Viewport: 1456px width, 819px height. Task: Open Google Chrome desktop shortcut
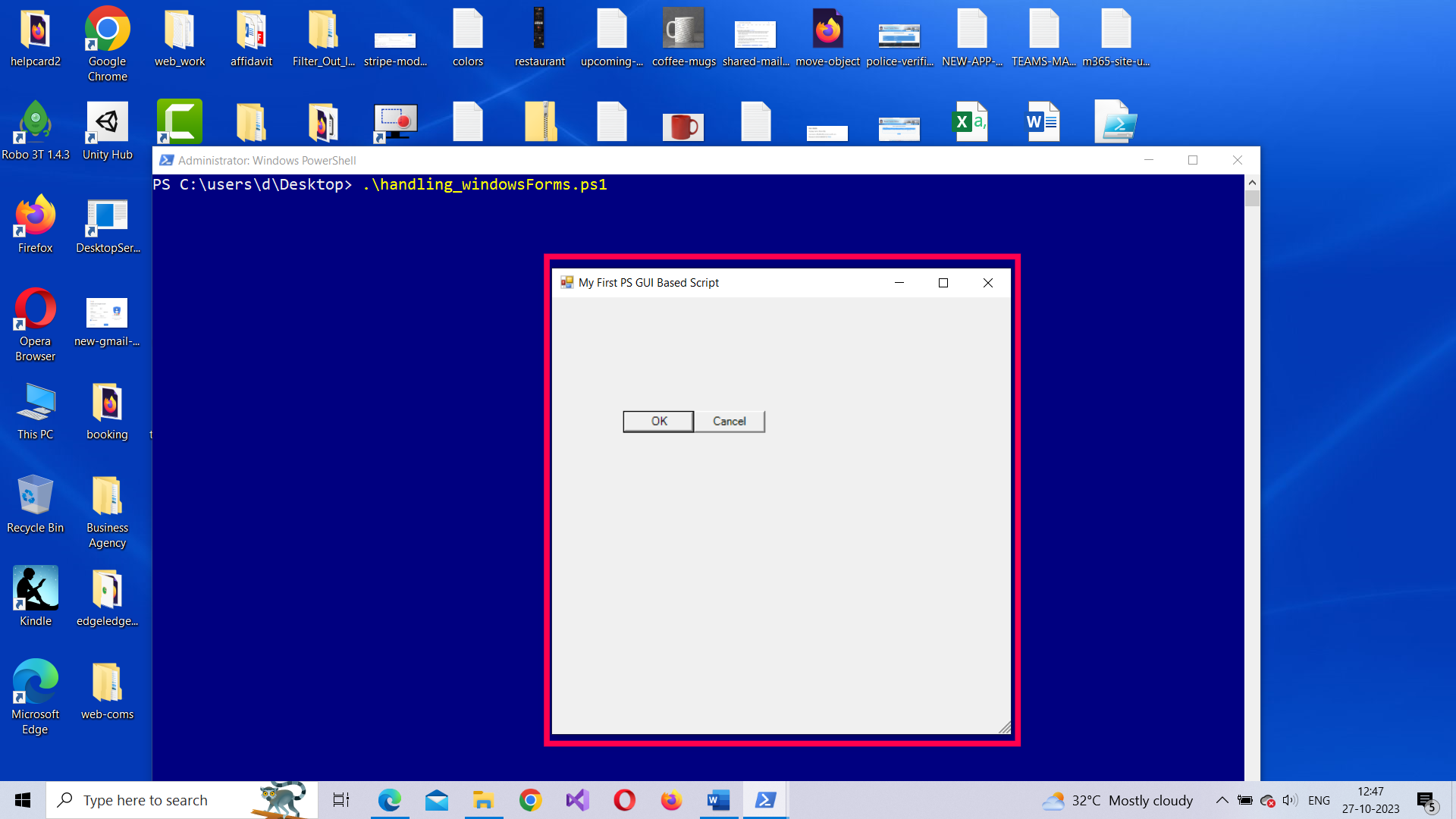[x=107, y=44]
